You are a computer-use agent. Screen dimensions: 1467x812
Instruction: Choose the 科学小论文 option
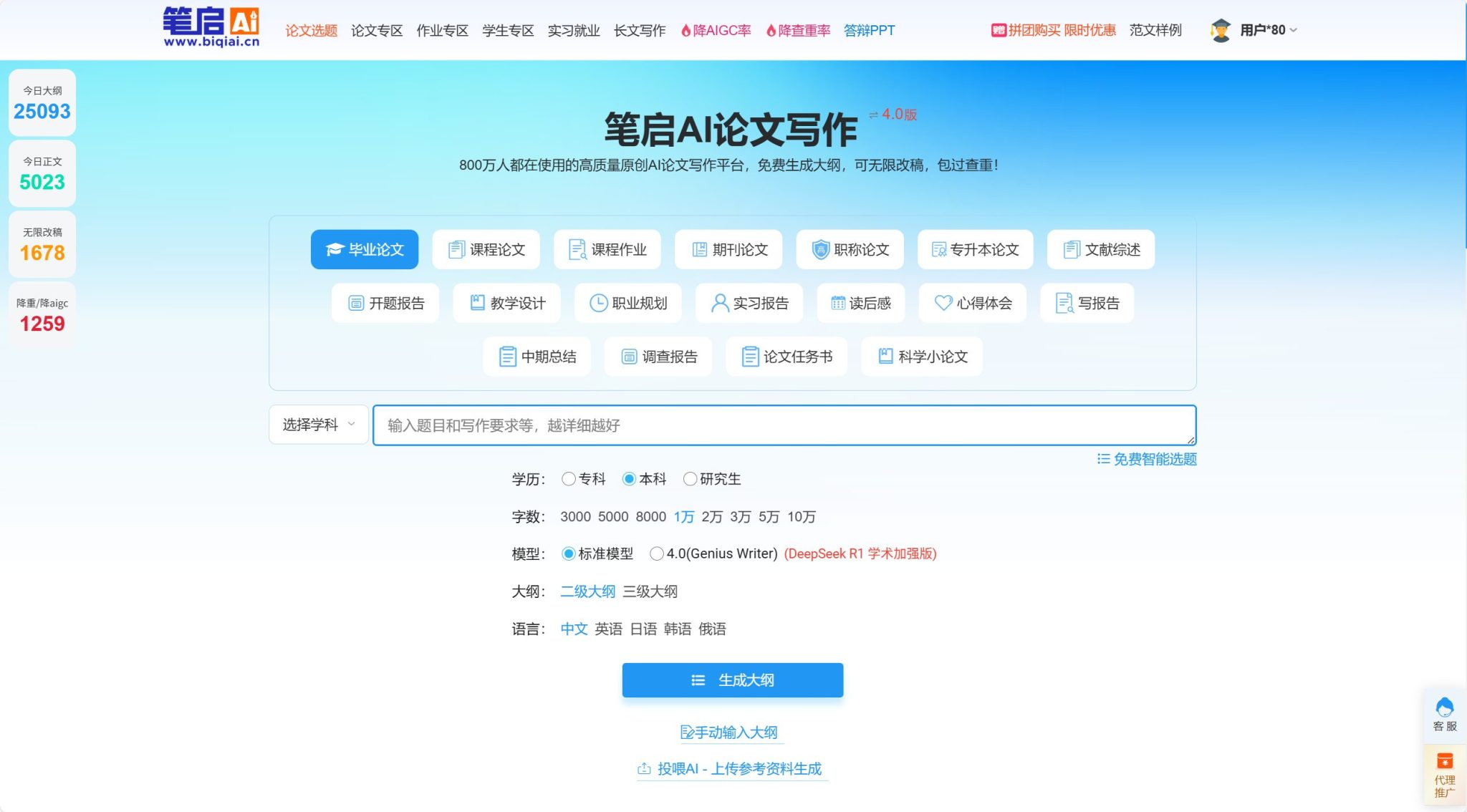(921, 357)
